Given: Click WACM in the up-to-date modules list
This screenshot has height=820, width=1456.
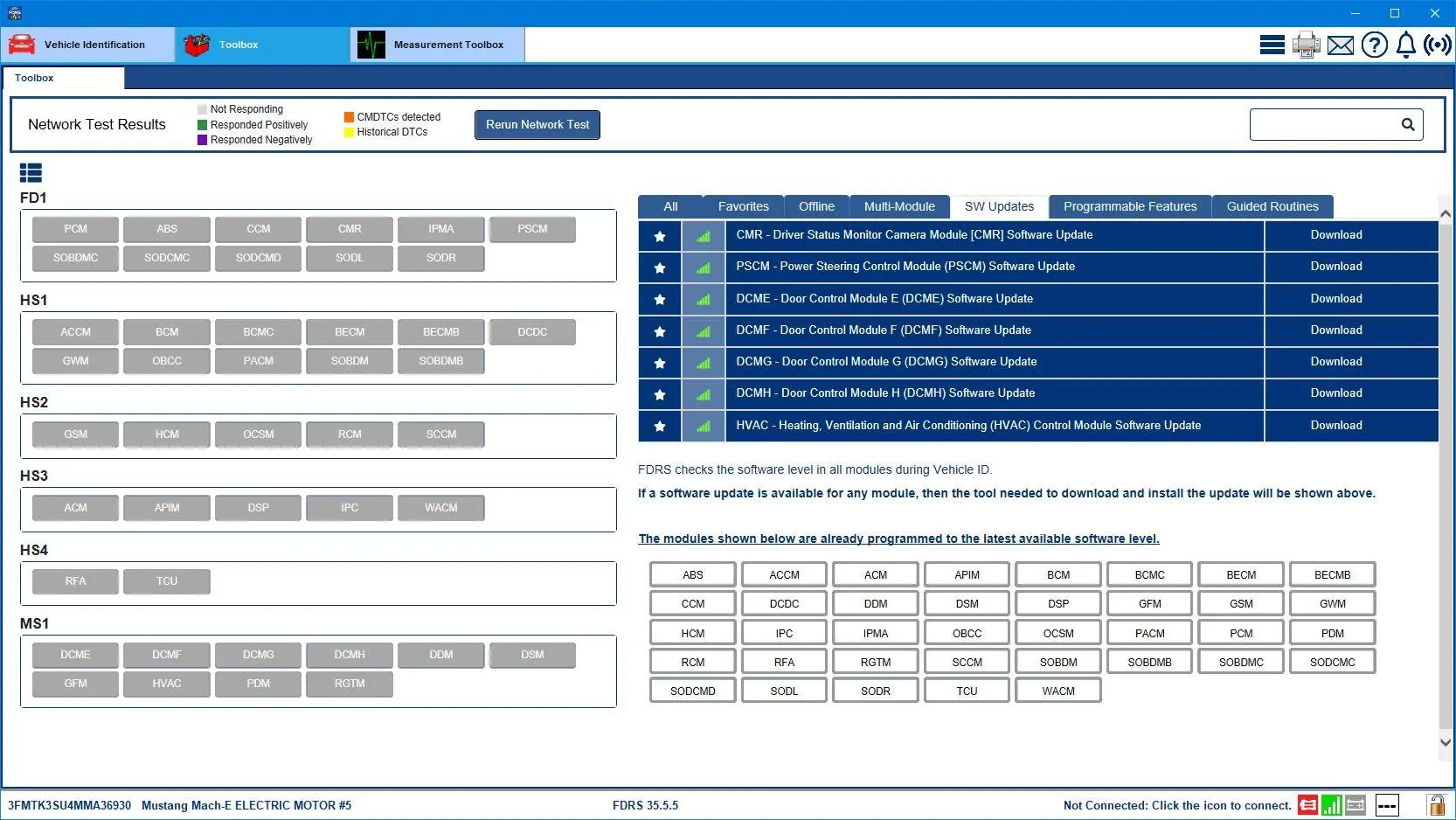Looking at the screenshot, I should tap(1058, 691).
